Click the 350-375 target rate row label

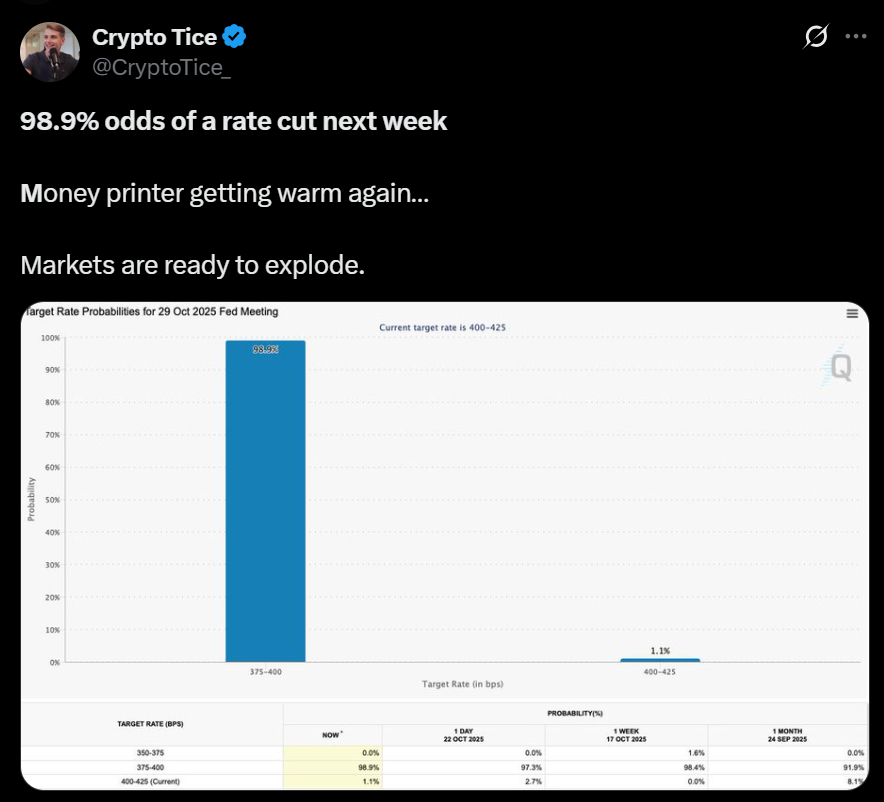point(151,751)
